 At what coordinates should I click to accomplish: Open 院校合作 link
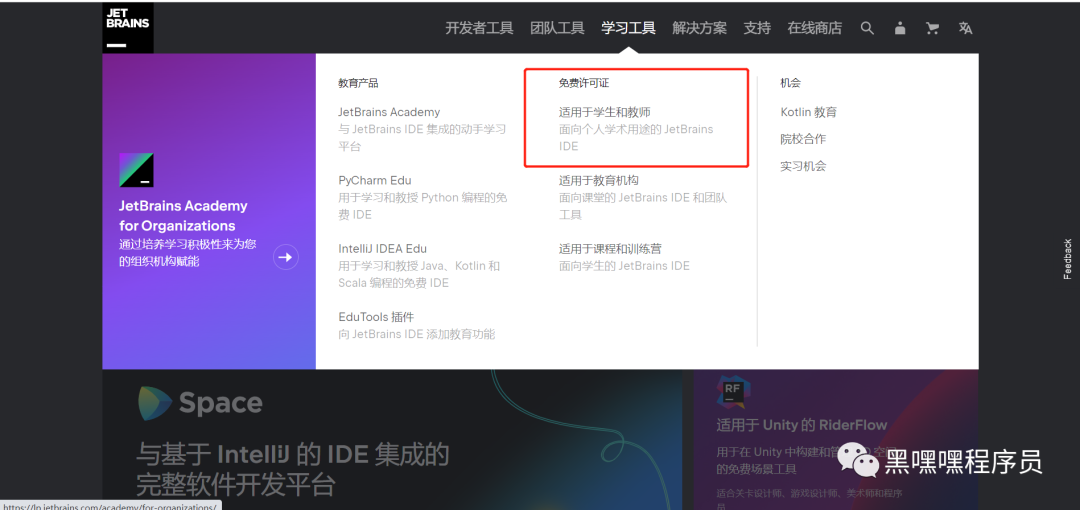click(803, 139)
